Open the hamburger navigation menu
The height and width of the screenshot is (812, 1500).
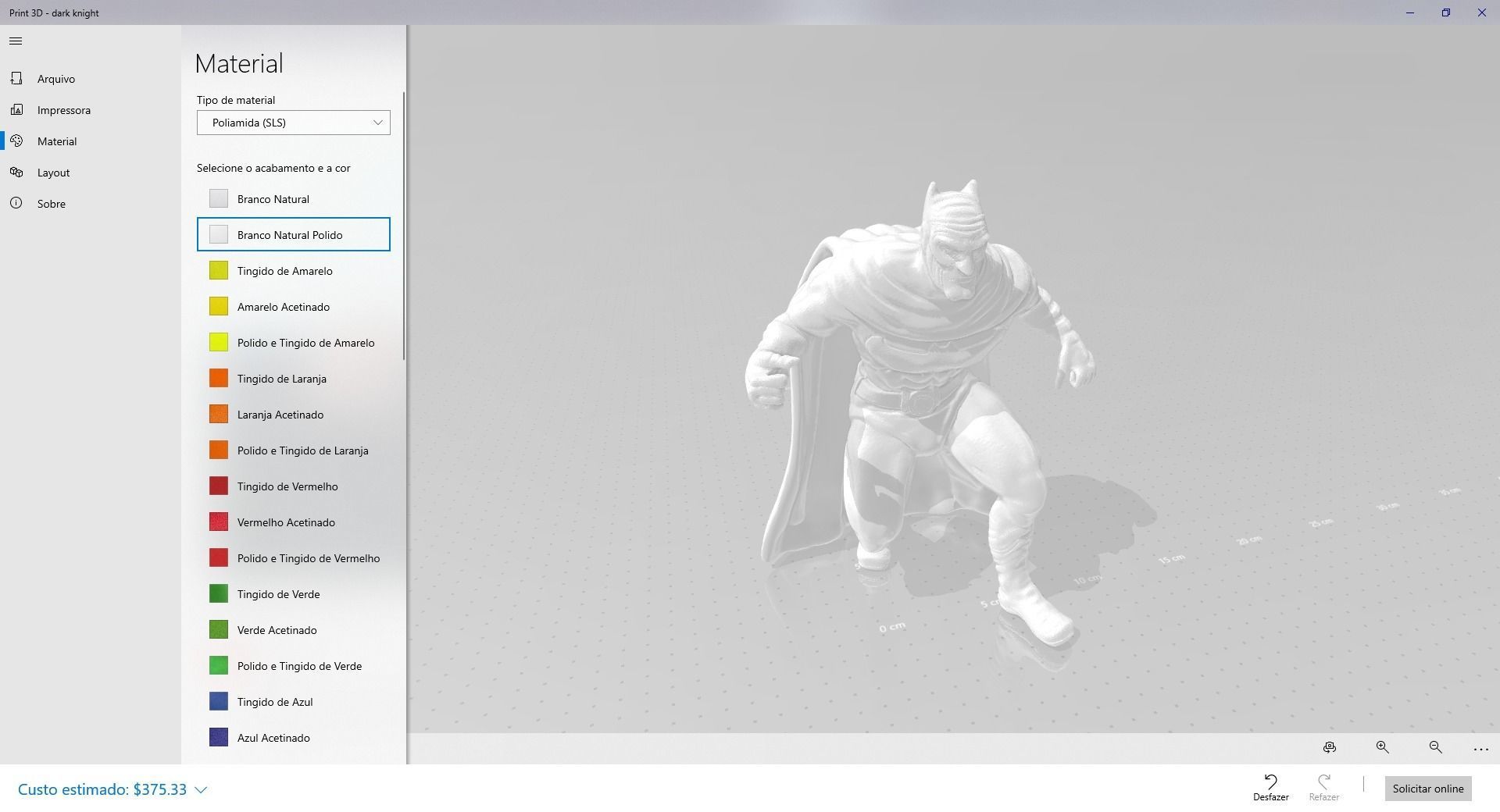tap(16, 41)
